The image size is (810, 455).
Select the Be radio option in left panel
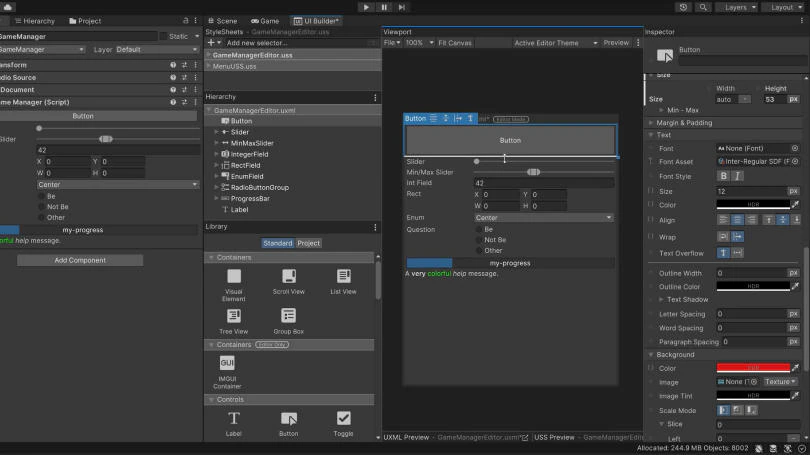42,196
